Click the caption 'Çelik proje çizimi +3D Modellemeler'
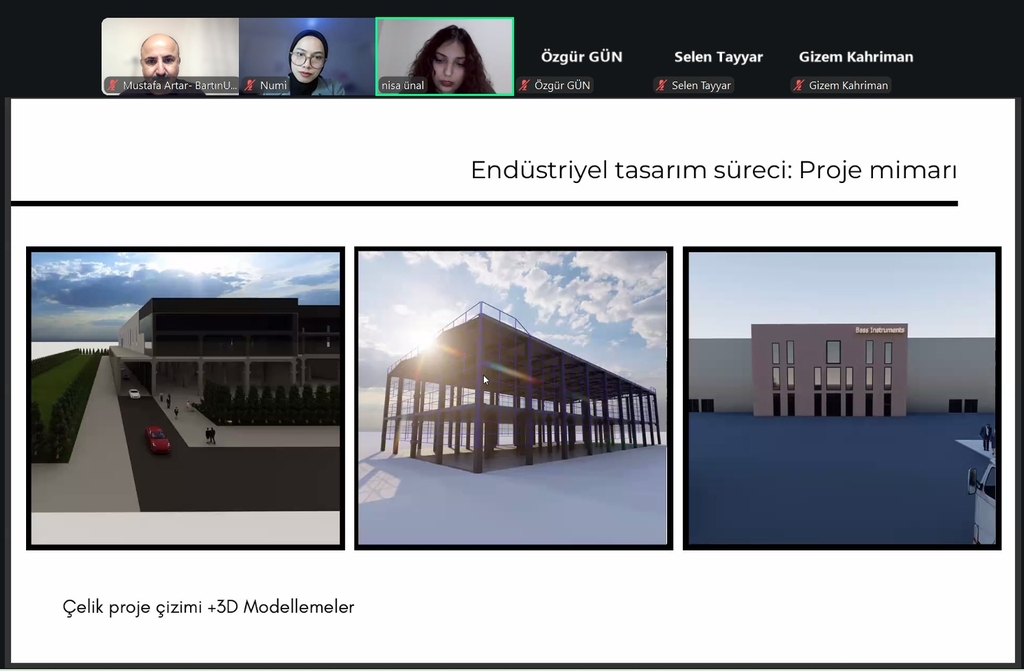Image resolution: width=1024 pixels, height=671 pixels. click(208, 607)
